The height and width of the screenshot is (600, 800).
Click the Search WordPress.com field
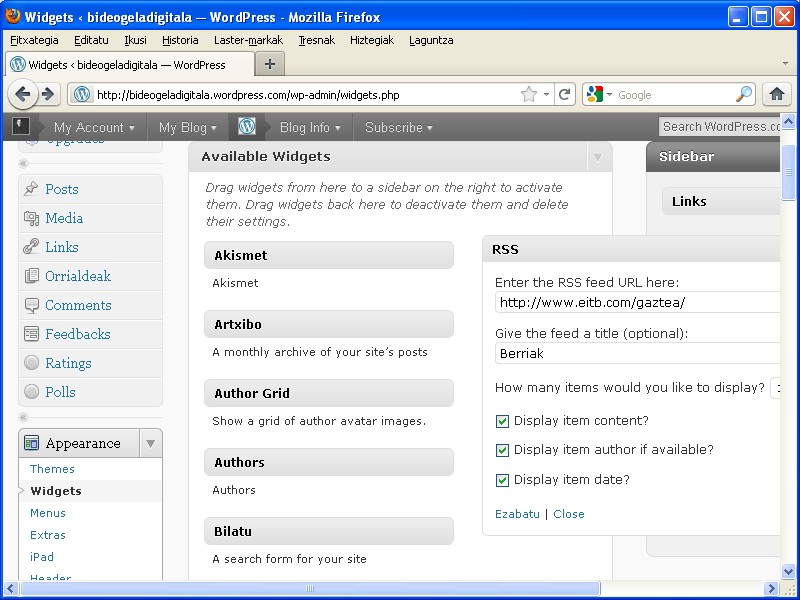tap(719, 127)
